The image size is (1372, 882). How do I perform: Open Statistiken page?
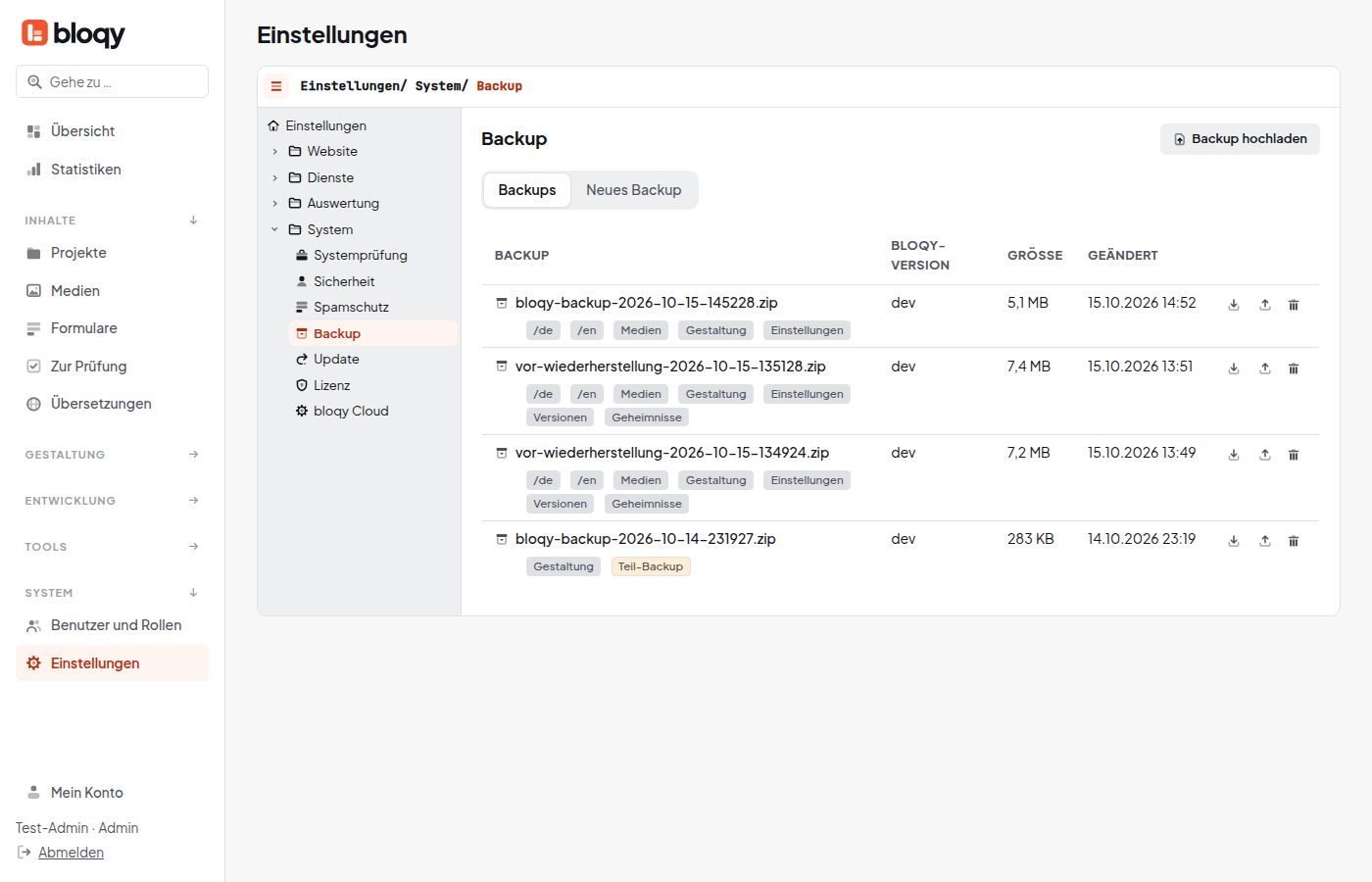[112, 170]
